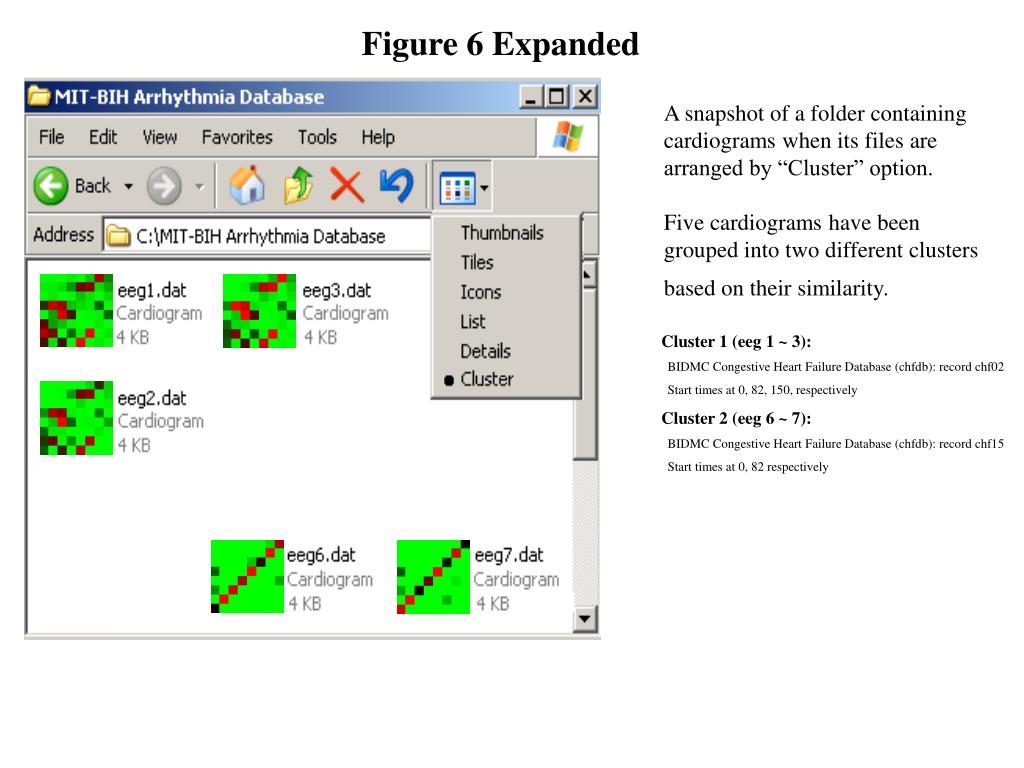
Task: Open the View menu
Action: click(160, 137)
